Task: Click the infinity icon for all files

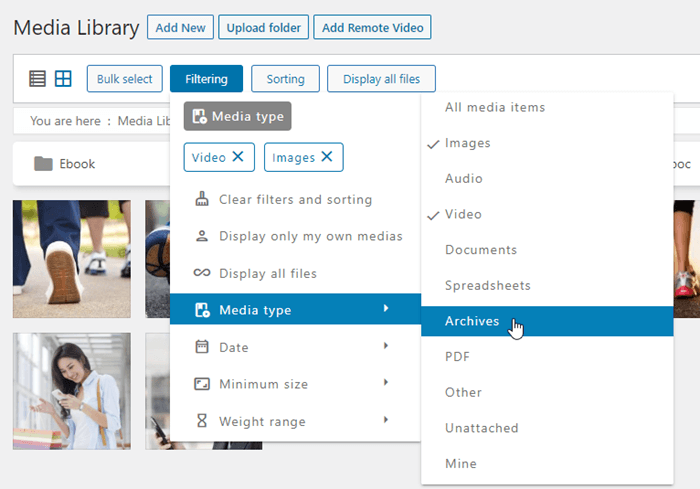Action: [x=201, y=273]
